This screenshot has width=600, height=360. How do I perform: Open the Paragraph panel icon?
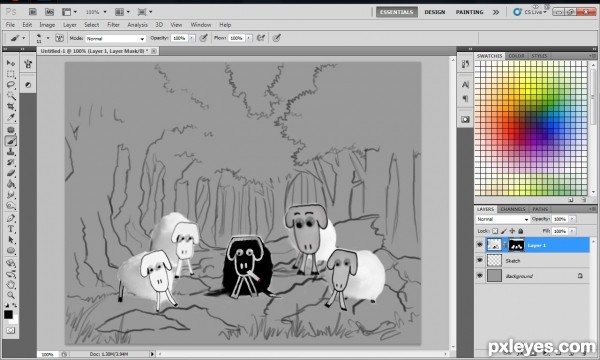click(465, 99)
